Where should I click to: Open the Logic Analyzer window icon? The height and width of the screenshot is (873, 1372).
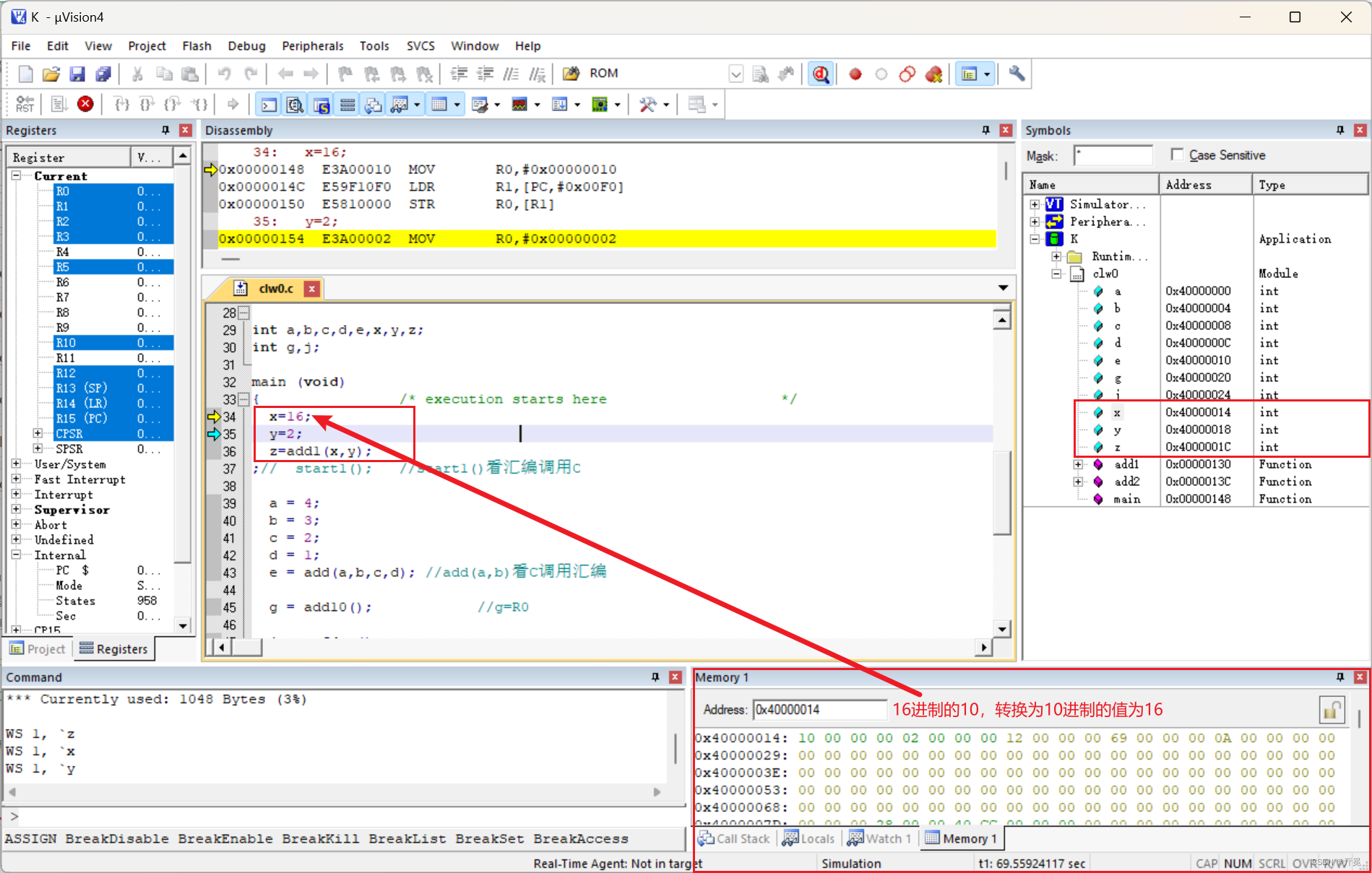pos(519,105)
